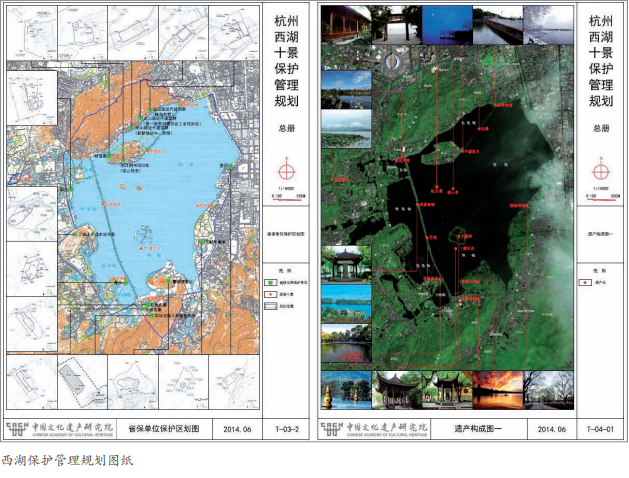Viewport: 629px width, 478px height.
Task: Click the red scale bar on sheet T-04-01
Action: click(x=601, y=198)
